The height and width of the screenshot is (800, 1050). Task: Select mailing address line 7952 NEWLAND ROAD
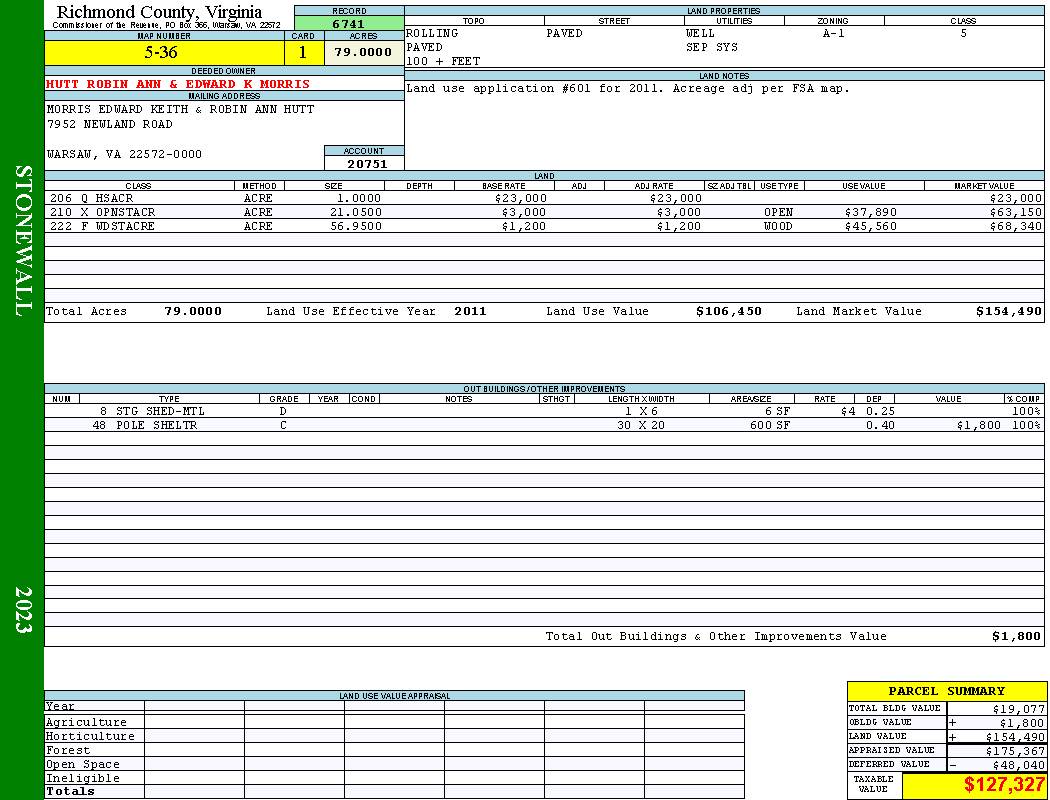pos(109,125)
